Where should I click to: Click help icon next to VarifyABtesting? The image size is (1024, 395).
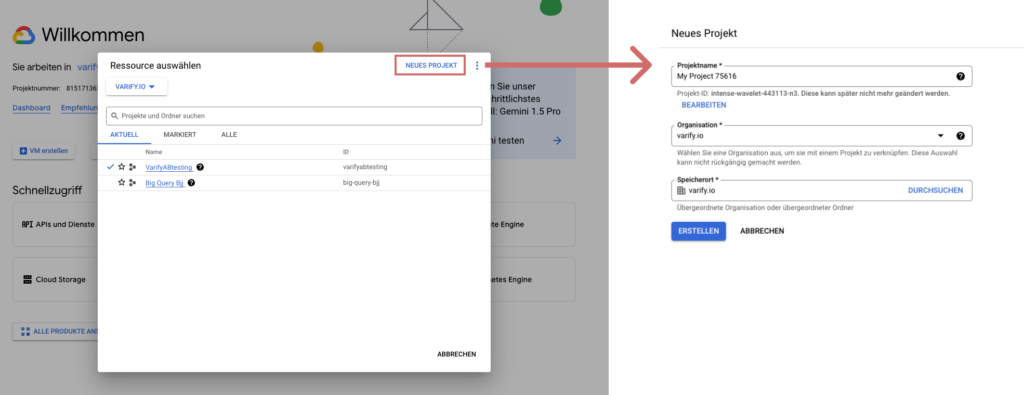pos(200,167)
